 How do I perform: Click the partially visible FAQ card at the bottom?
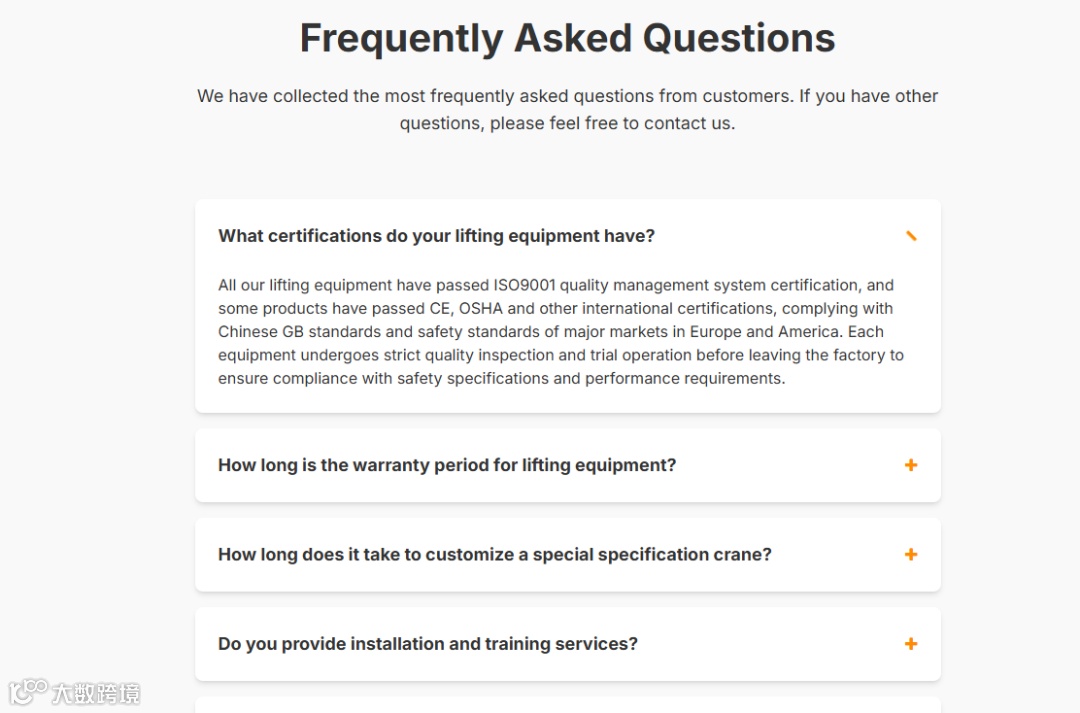[x=567, y=705]
